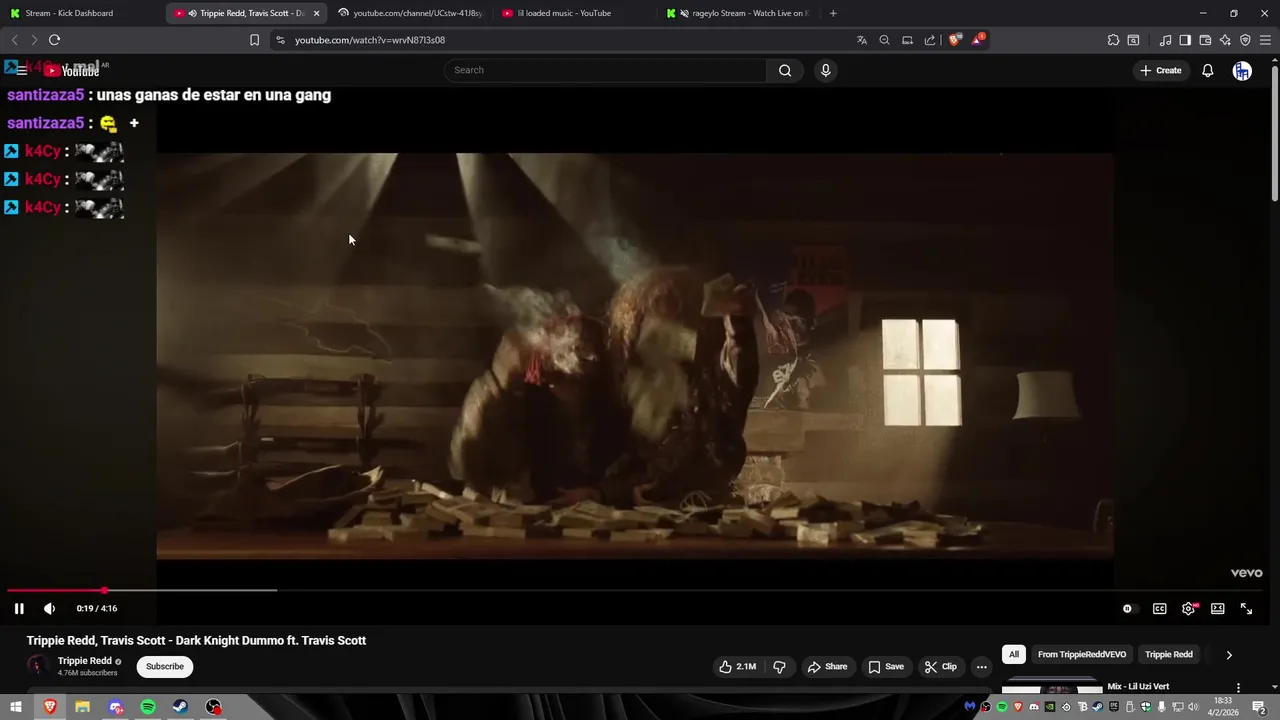Open YouTube notifications bell
Viewport: 1280px width, 720px height.
(x=1208, y=70)
